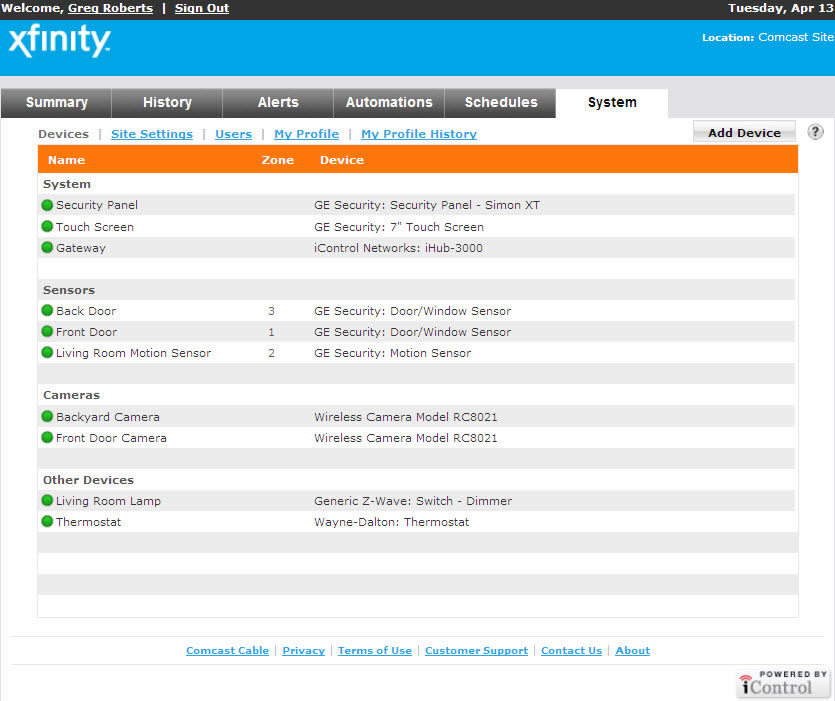Go to the Automations tab
The width and height of the screenshot is (835, 701).
click(389, 103)
